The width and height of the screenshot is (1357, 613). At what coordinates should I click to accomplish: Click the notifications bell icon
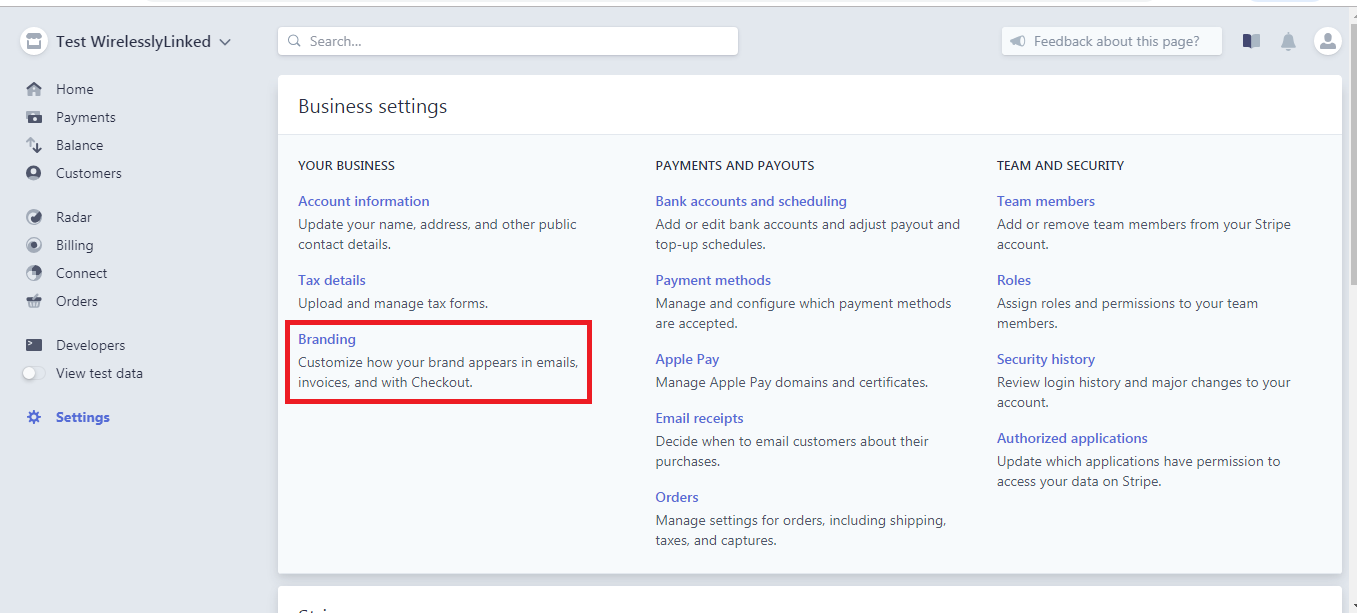point(1289,41)
